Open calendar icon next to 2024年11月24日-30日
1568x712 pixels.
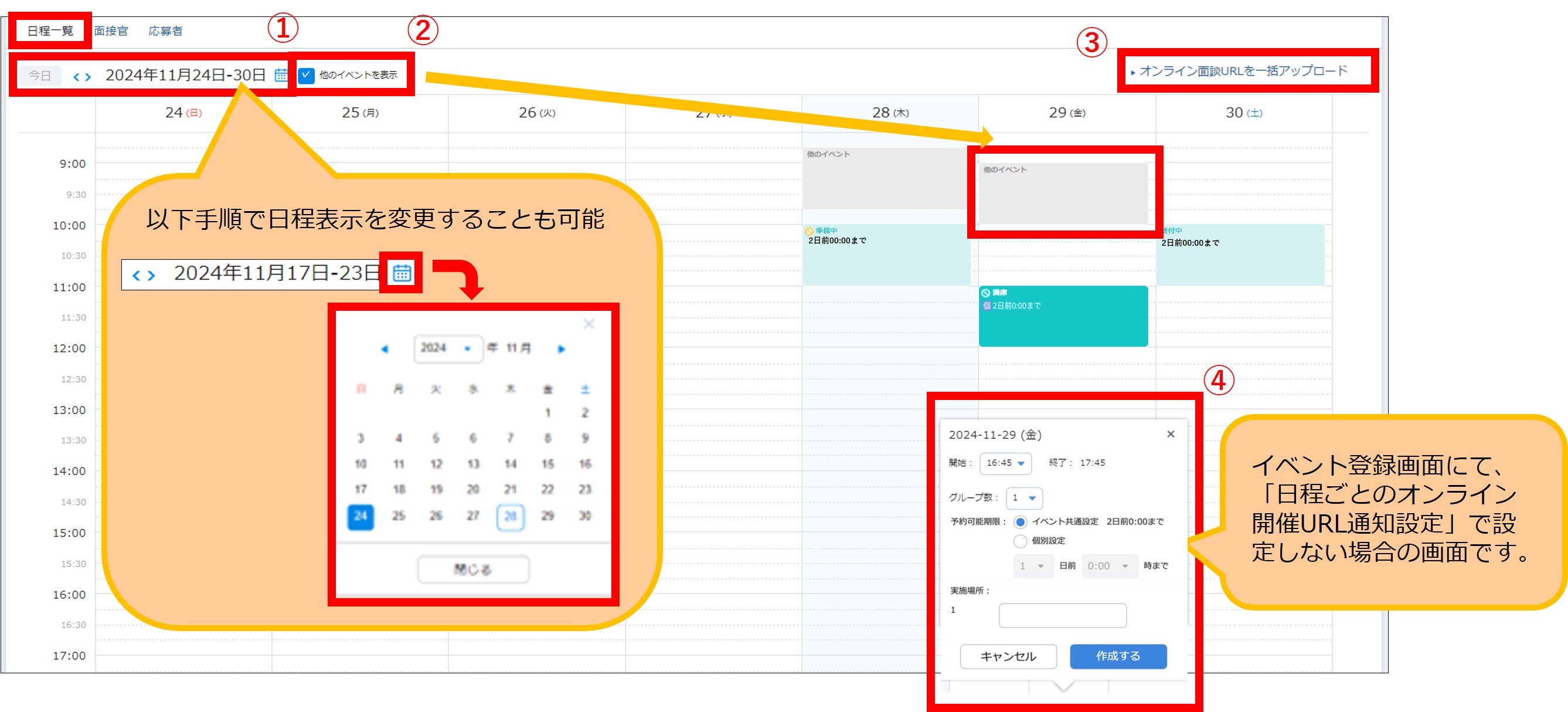pyautogui.click(x=281, y=75)
